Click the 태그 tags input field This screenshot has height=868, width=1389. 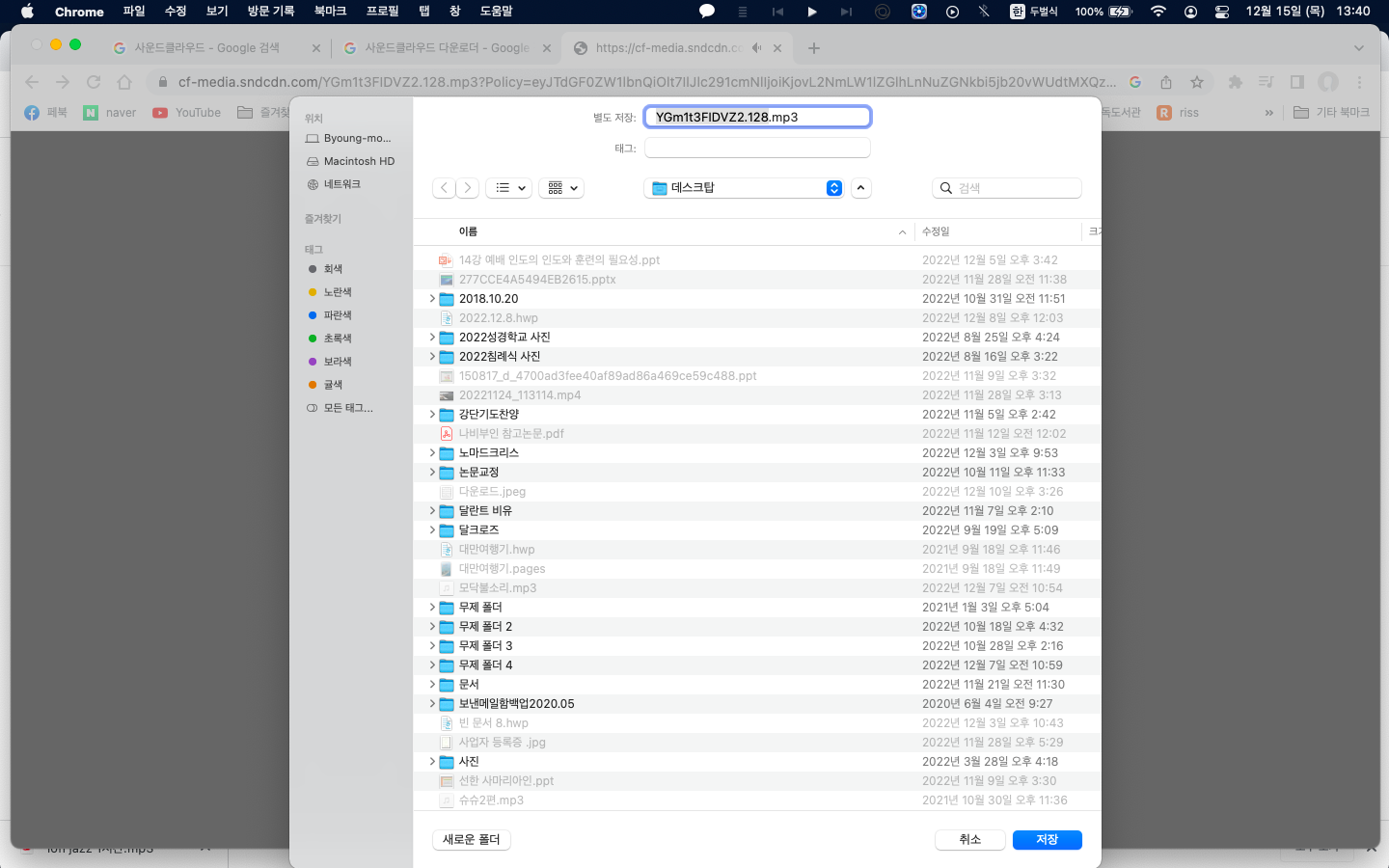click(x=757, y=148)
